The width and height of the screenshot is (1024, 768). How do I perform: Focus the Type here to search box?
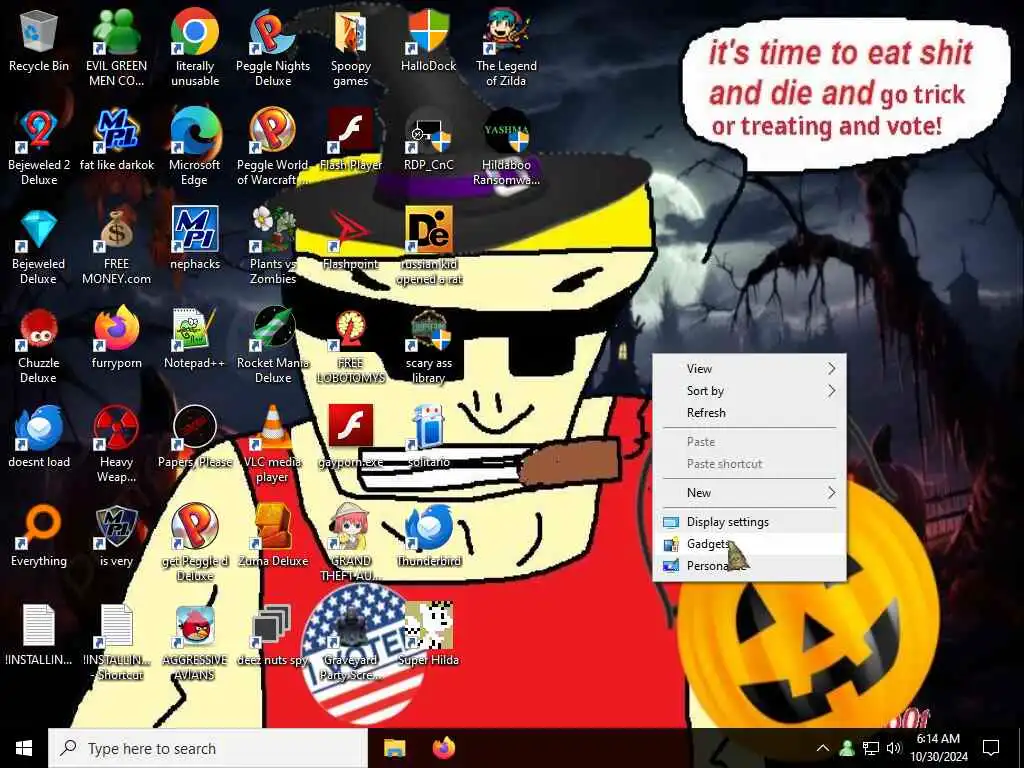tap(208, 748)
